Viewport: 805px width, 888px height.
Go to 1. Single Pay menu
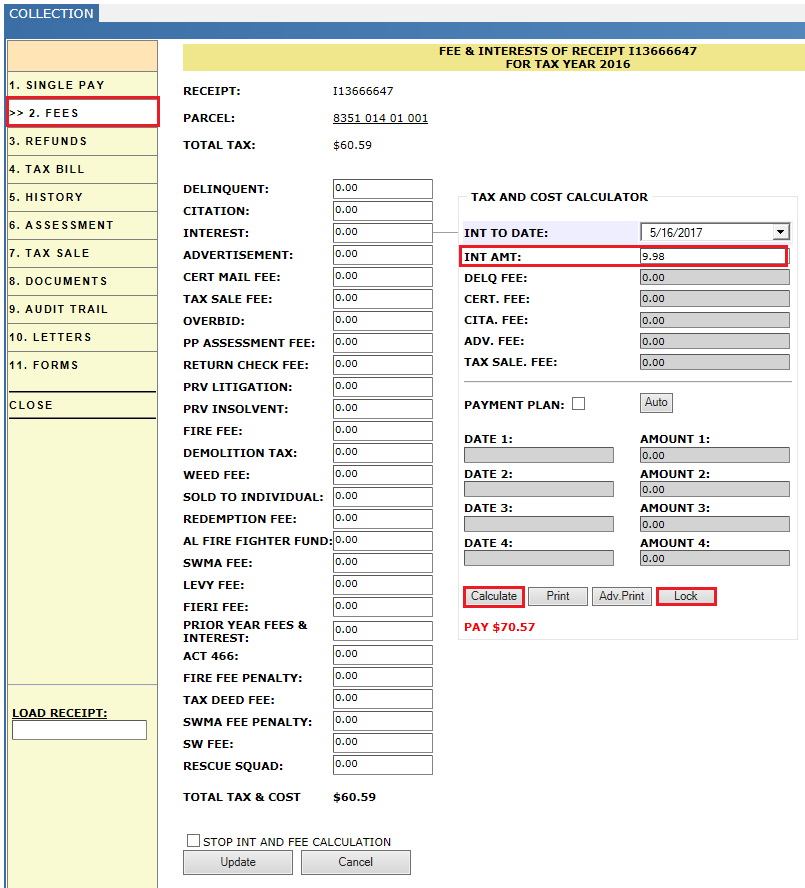[x=82, y=85]
